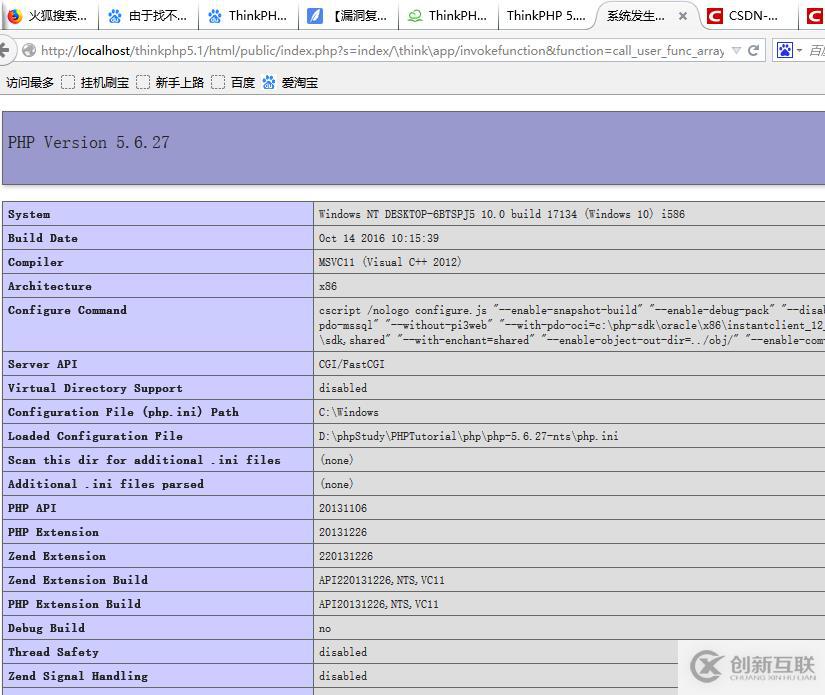Open the 挂机刷宝 bookmark
This screenshot has height=695, width=825.
point(105,83)
